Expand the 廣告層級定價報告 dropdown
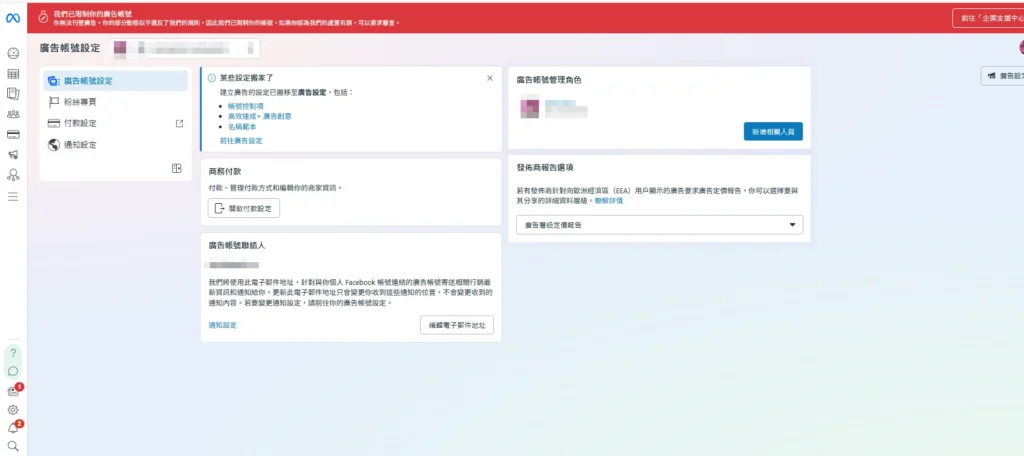 click(x=659, y=225)
